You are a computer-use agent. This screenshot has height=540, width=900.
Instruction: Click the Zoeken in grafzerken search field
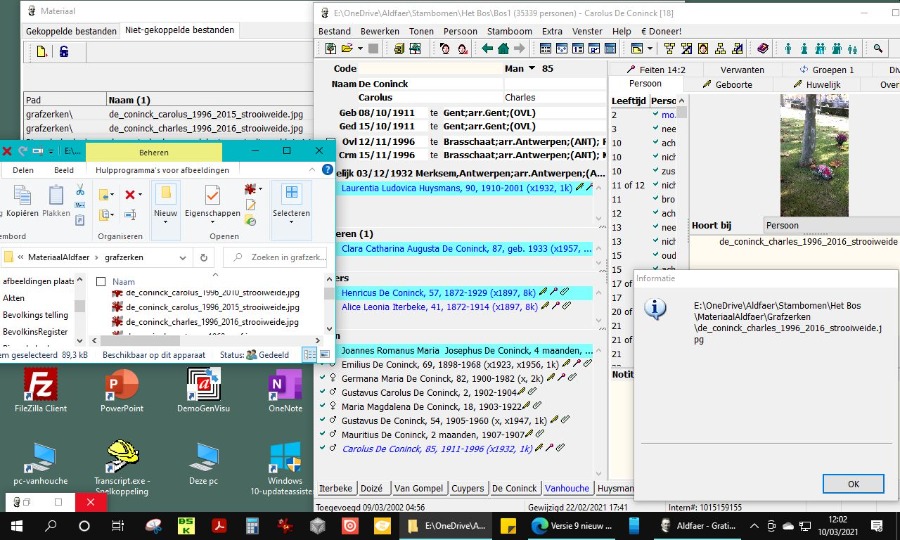[x=282, y=257]
